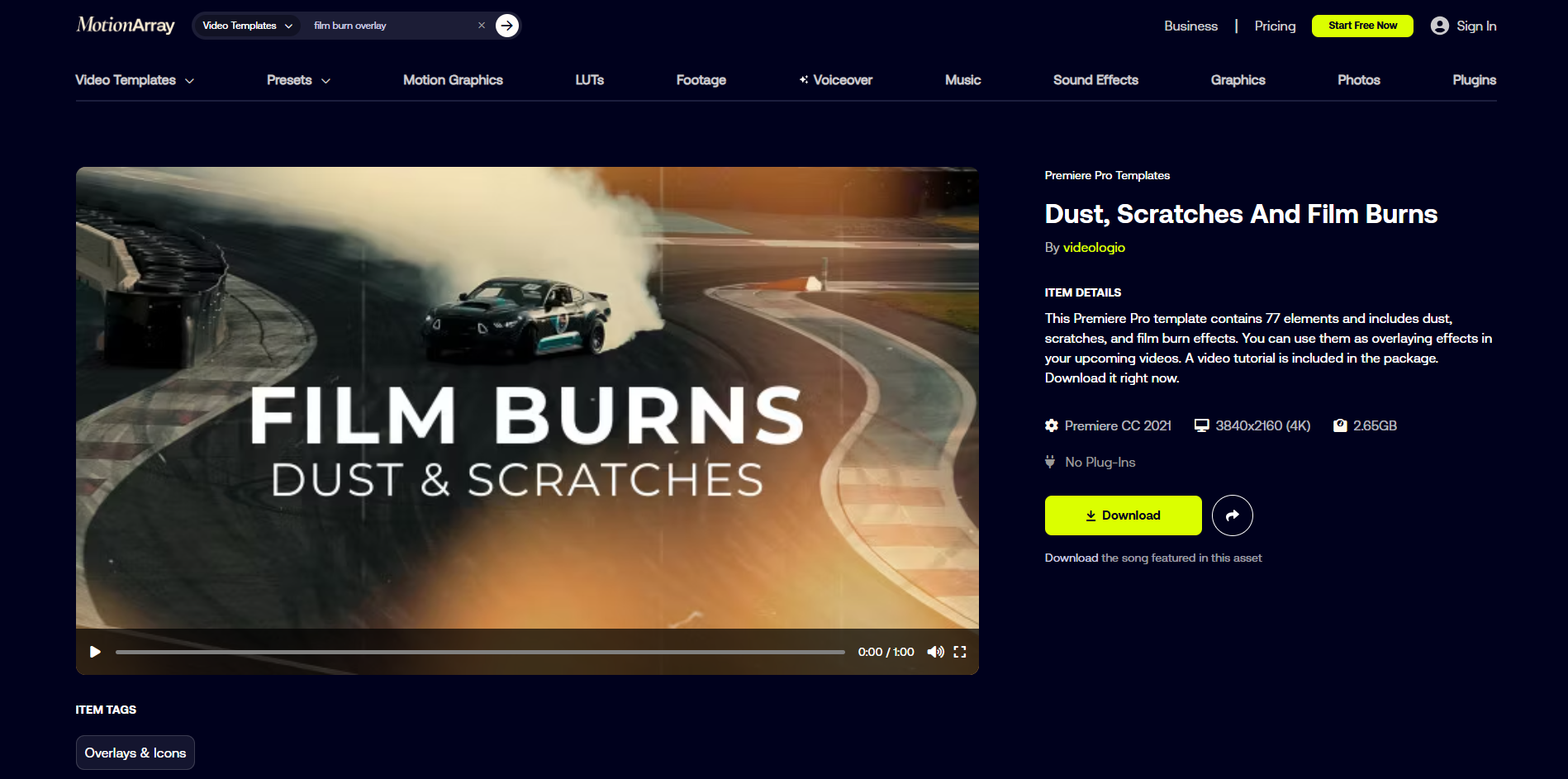Open the Video Templates category dropdown
The image size is (1568, 779).
pyautogui.click(x=246, y=25)
